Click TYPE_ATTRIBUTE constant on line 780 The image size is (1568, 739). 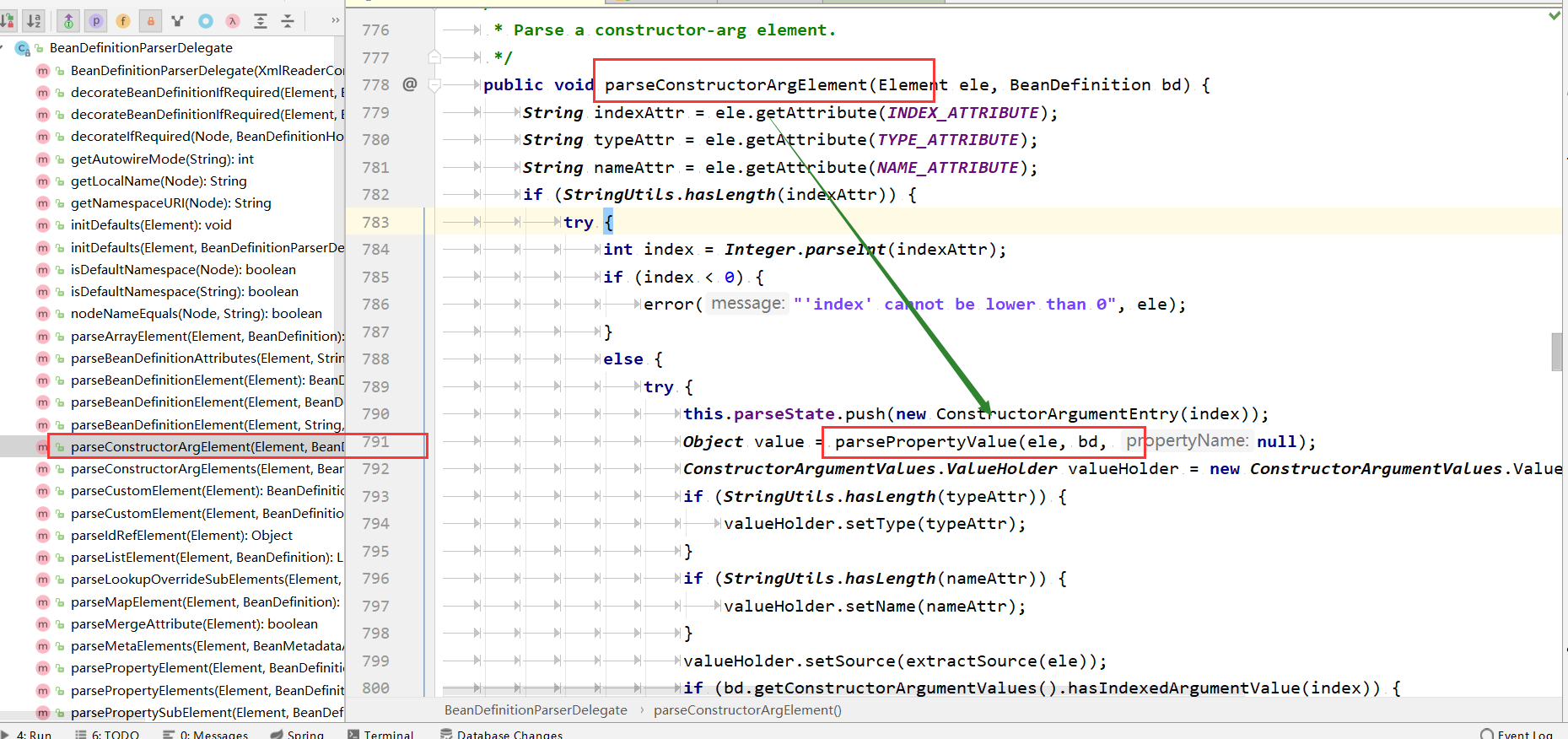tap(947, 139)
